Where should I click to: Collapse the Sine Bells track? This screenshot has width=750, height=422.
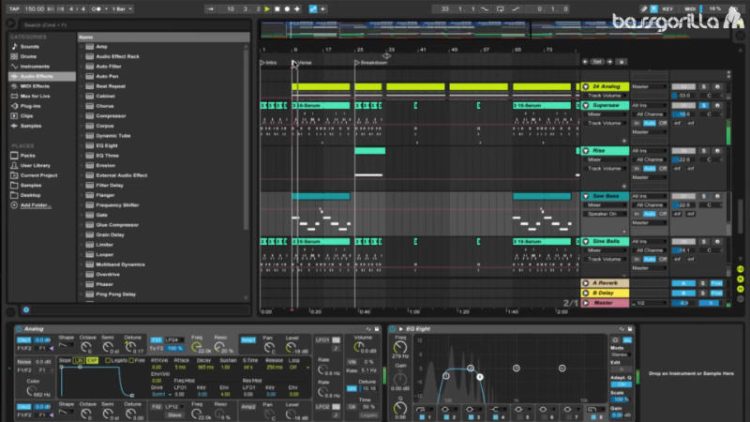pos(586,241)
